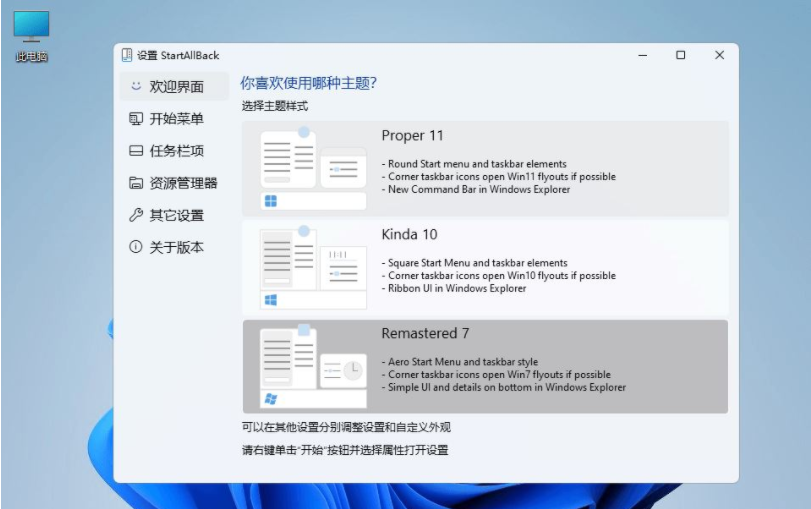Open the 开始菜单 settings page
Viewport: 811px width, 509px height.
(174, 118)
